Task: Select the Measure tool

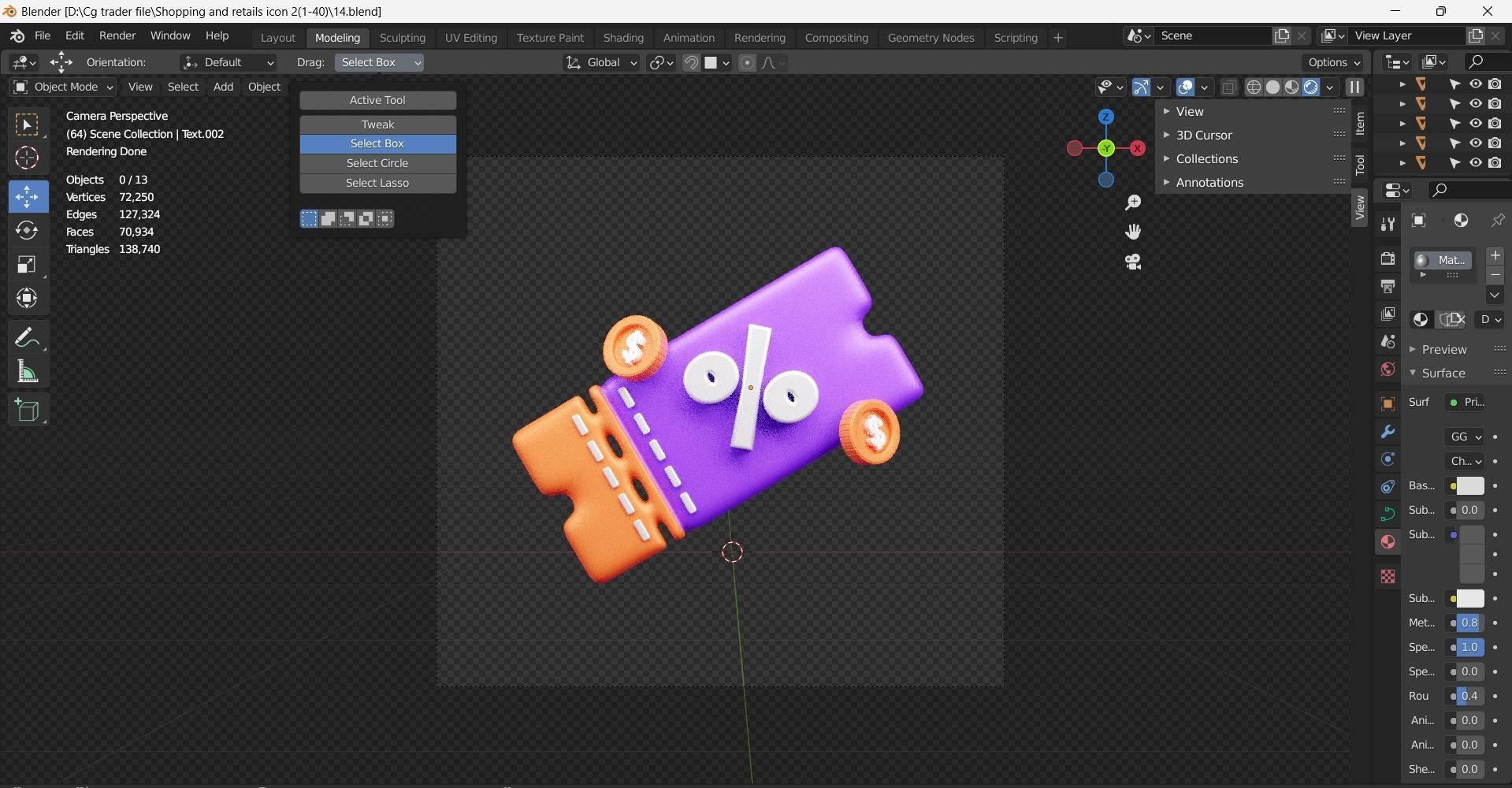Action: click(x=27, y=371)
